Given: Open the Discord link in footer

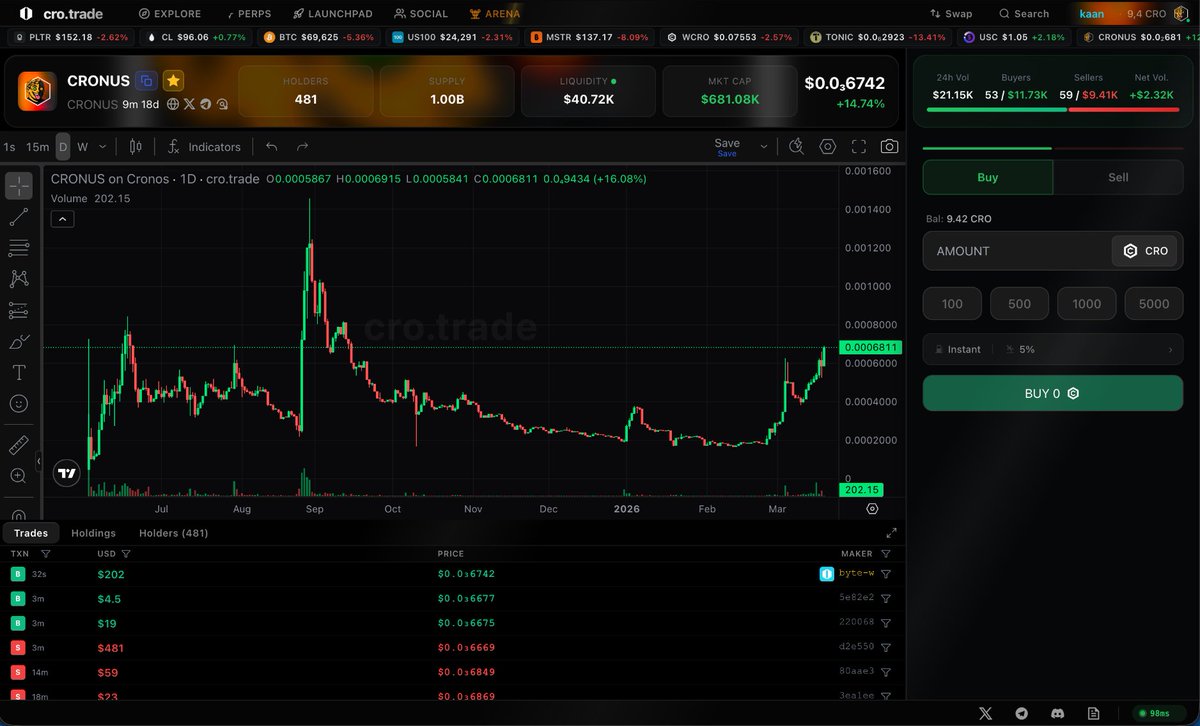Looking at the screenshot, I should tap(1057, 713).
